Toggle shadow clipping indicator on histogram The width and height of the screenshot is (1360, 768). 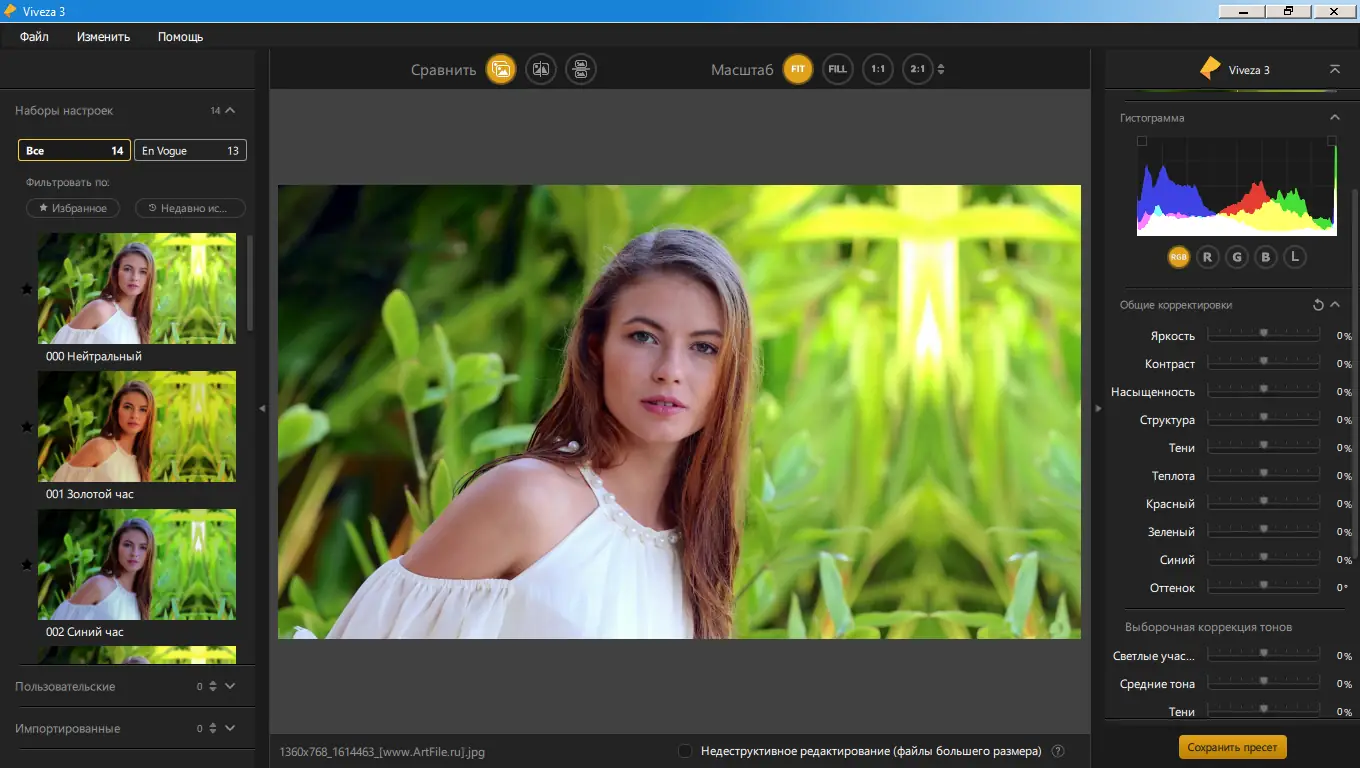point(1142,142)
